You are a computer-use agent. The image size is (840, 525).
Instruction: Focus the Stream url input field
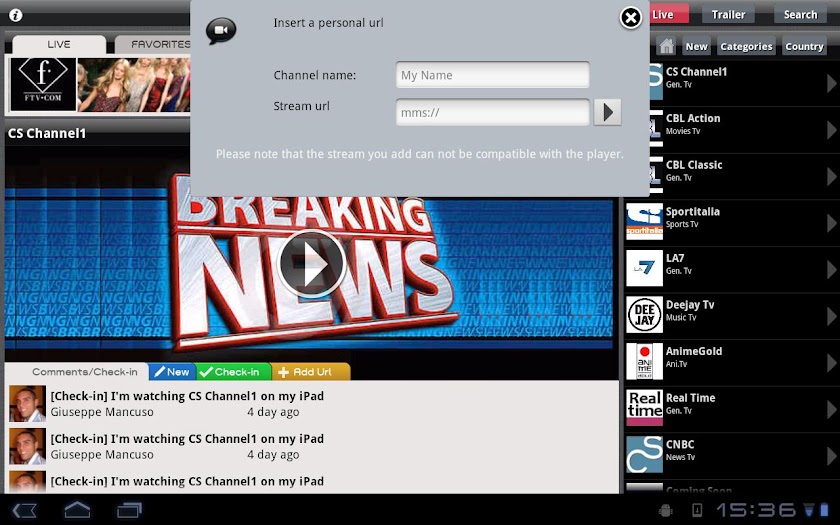[x=492, y=112]
